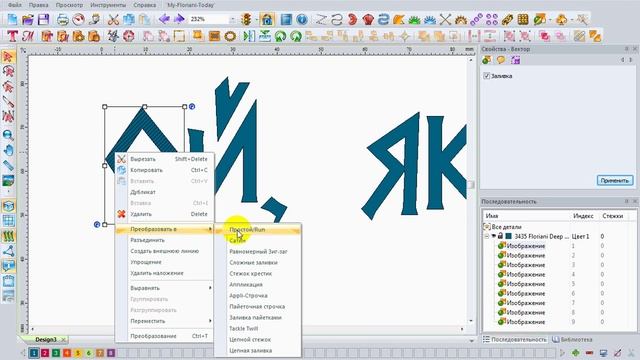Viewport: 640px width, 360px height.
Task: Select the magnifier zoom tool in left toolbar
Action: 8,135
